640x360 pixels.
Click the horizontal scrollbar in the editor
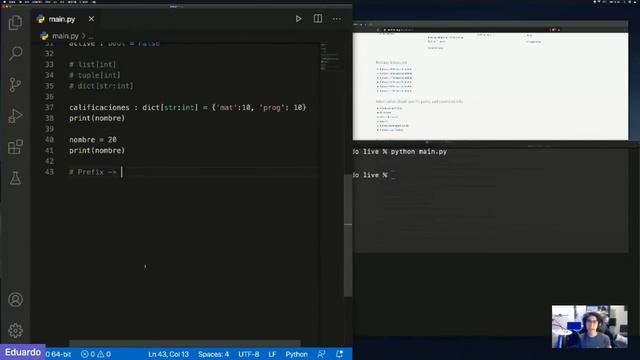click(x=184, y=343)
